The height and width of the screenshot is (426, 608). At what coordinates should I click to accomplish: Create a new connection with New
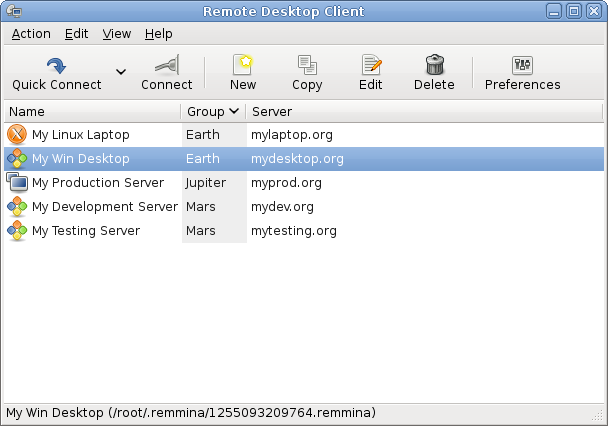(243, 66)
